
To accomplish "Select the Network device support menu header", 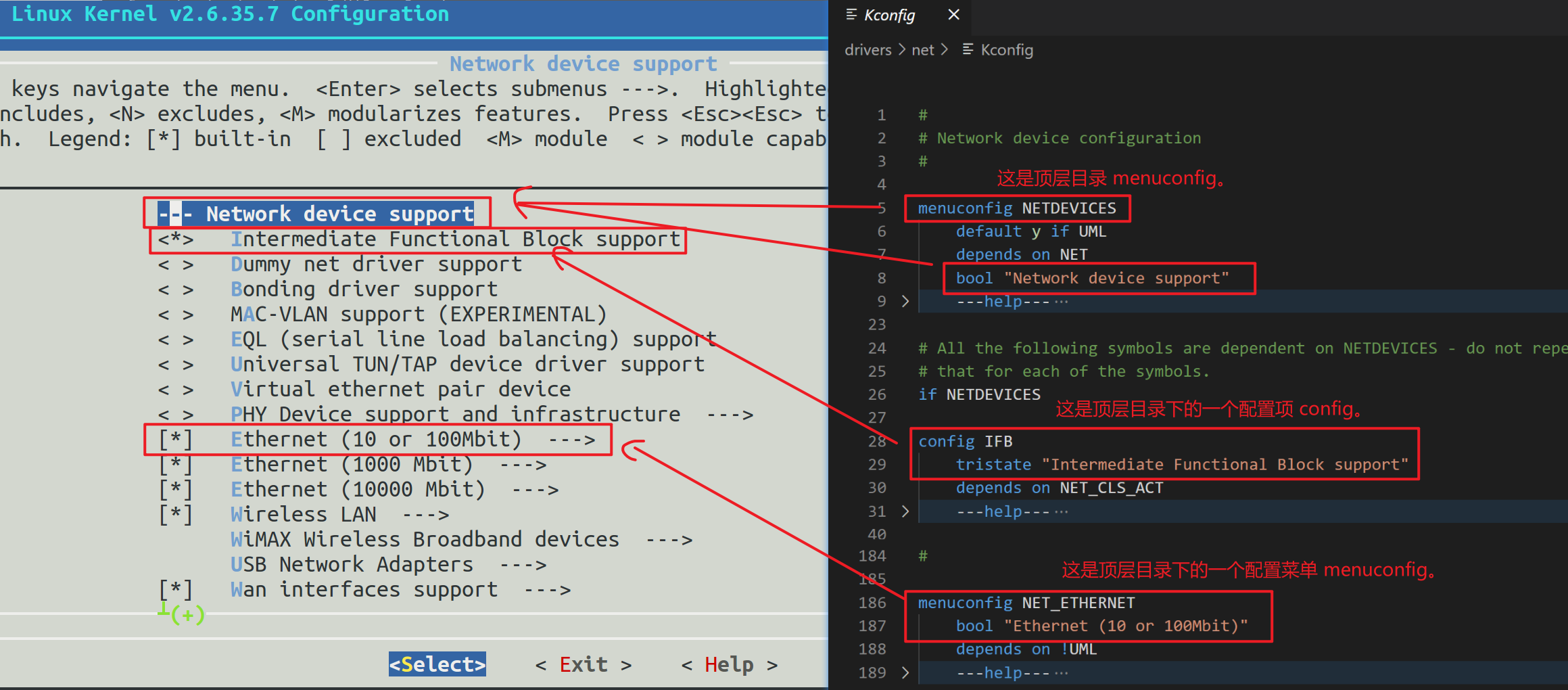I will [x=316, y=214].
